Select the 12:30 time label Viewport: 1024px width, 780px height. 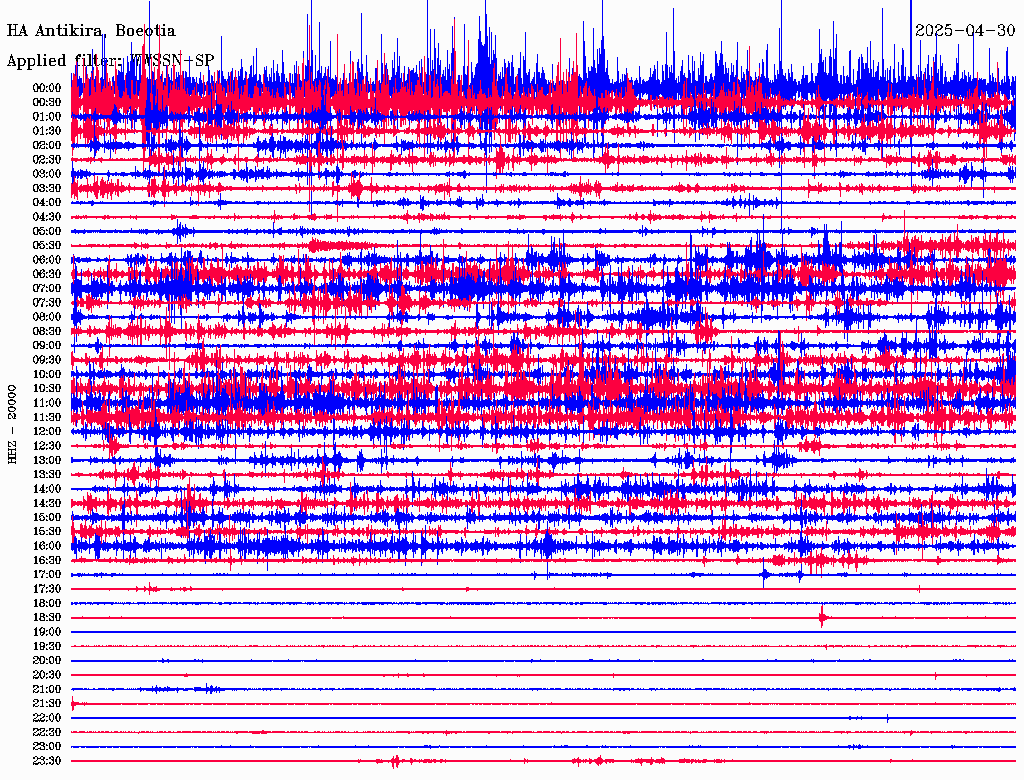[x=47, y=446]
